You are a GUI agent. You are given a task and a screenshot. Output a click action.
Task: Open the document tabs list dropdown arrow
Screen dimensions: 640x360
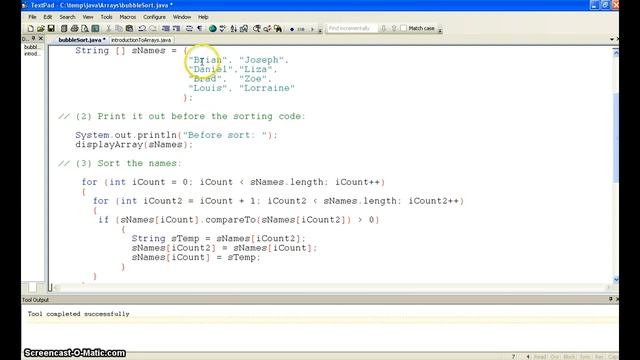click(x=612, y=40)
